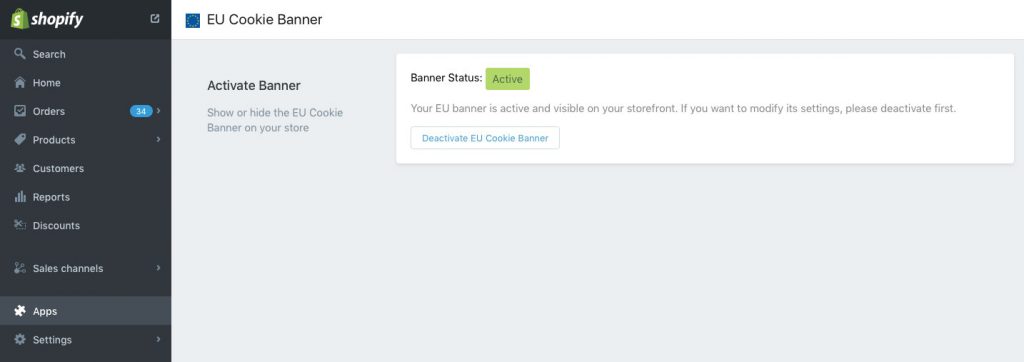
Task: Click Deactivate EU Cookie Banner button
Action: [485, 138]
